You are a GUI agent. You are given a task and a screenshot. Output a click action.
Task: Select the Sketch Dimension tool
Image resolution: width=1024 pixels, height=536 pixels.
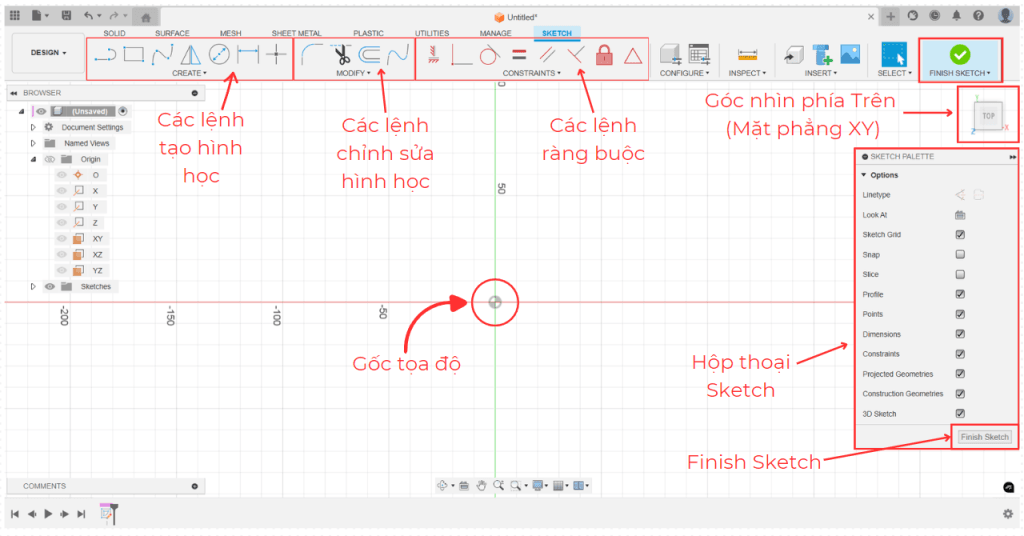coord(247,55)
